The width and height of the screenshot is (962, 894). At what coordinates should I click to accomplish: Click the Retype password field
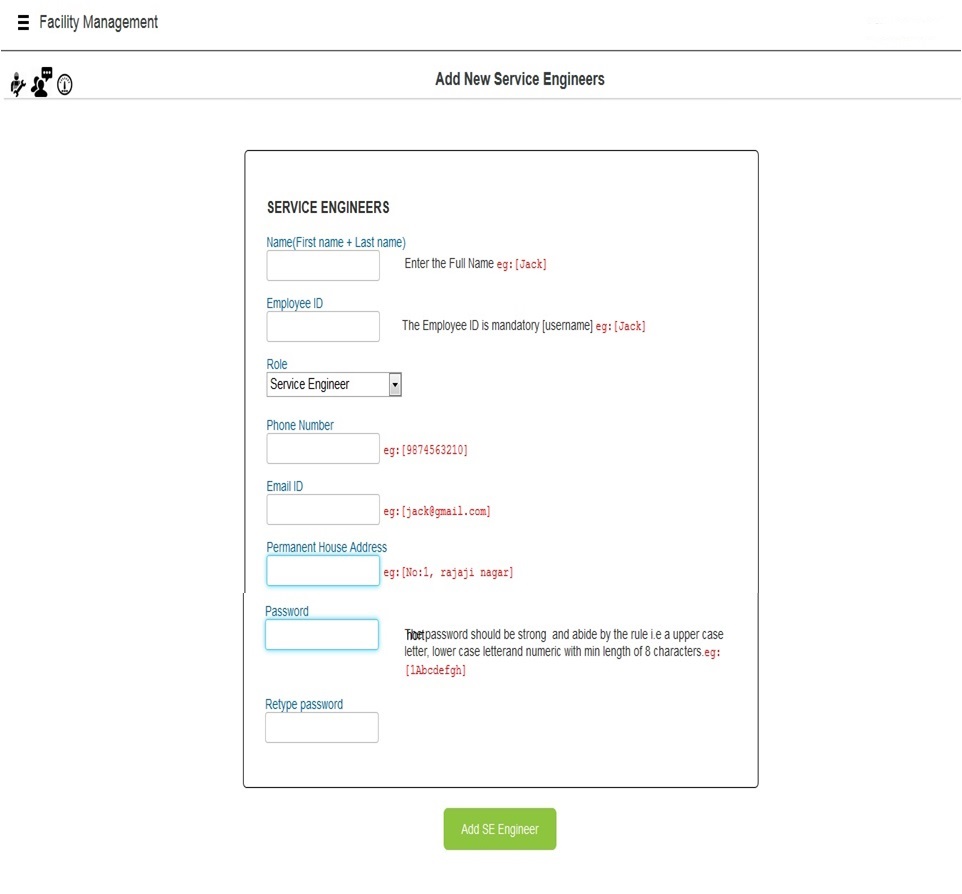(322, 728)
